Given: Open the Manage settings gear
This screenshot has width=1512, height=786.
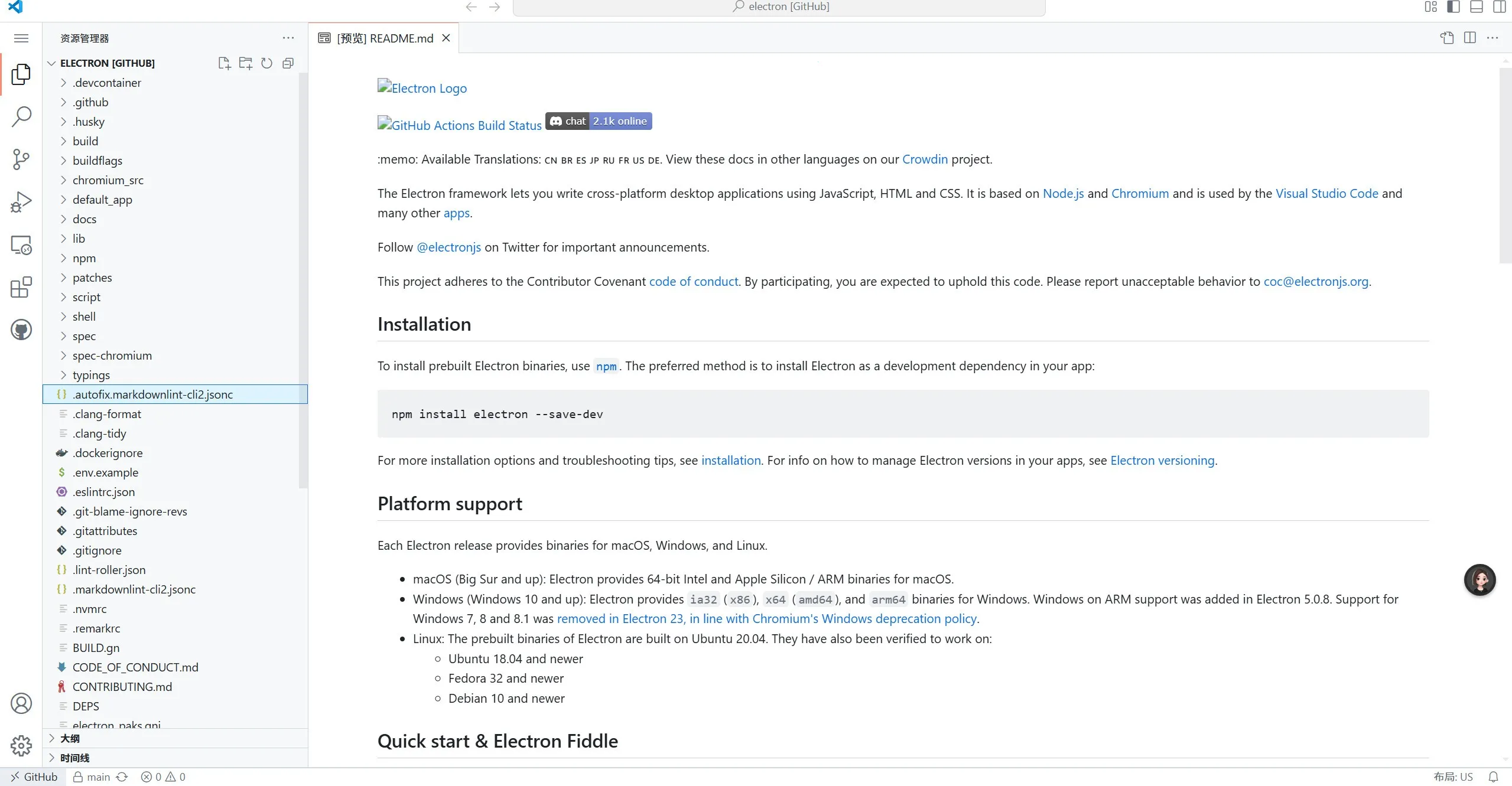Looking at the screenshot, I should 21,745.
